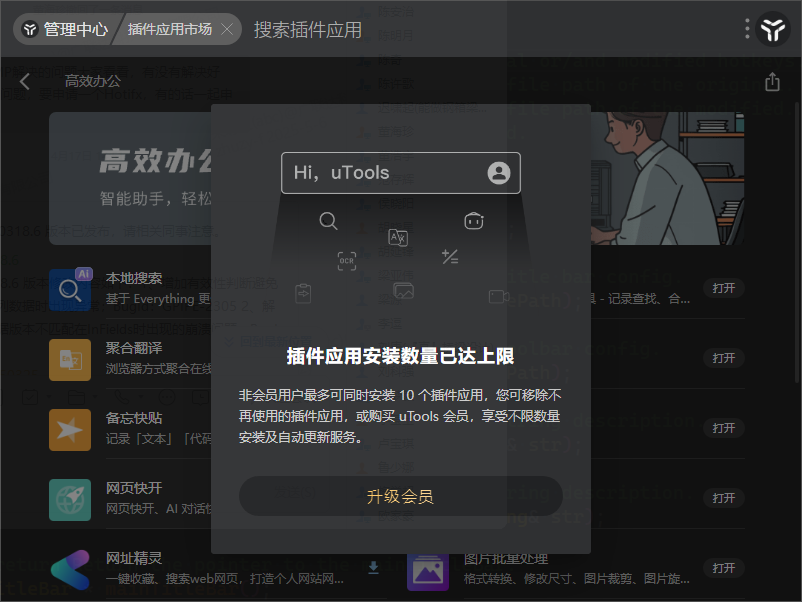802x602 pixels.
Task: Close the 插件应用市场 tab
Action: (227, 29)
